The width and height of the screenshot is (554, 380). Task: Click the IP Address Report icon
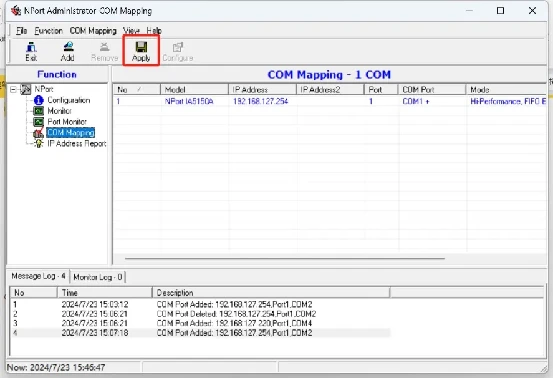click(39, 144)
